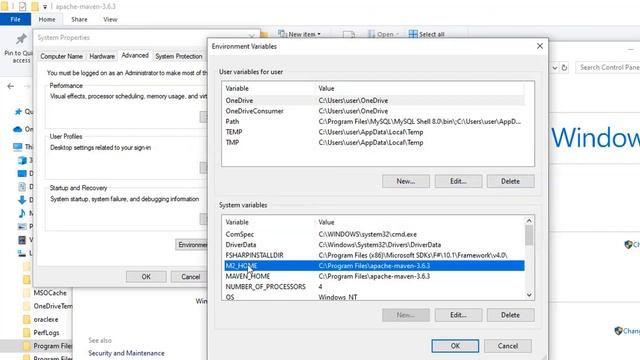This screenshot has height=360, width=640.
Task: Select the ComSpec system variable
Action: tap(374, 234)
